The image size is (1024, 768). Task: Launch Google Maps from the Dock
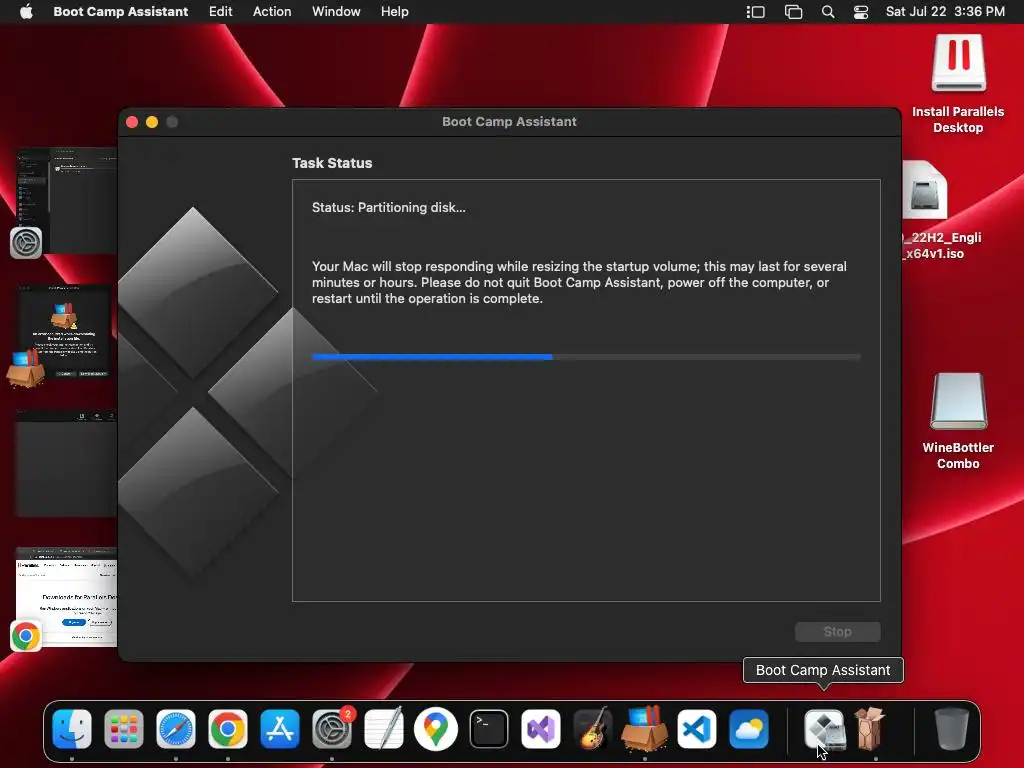click(x=436, y=729)
